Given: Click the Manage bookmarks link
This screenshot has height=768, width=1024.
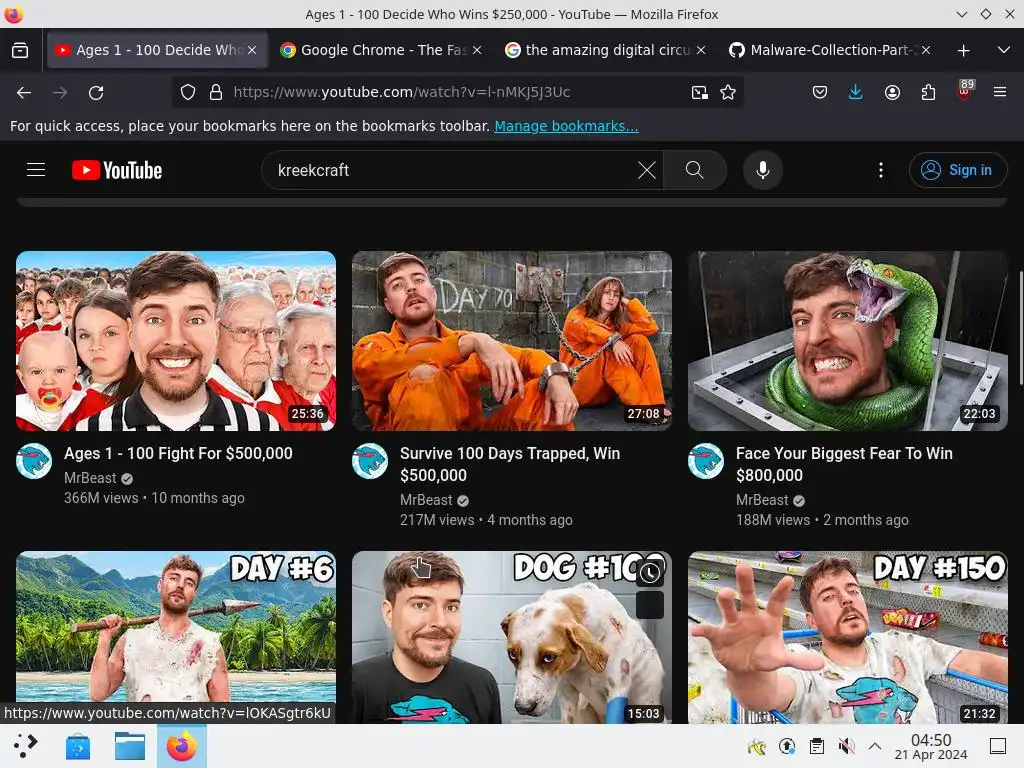Looking at the screenshot, I should pyautogui.click(x=566, y=126).
